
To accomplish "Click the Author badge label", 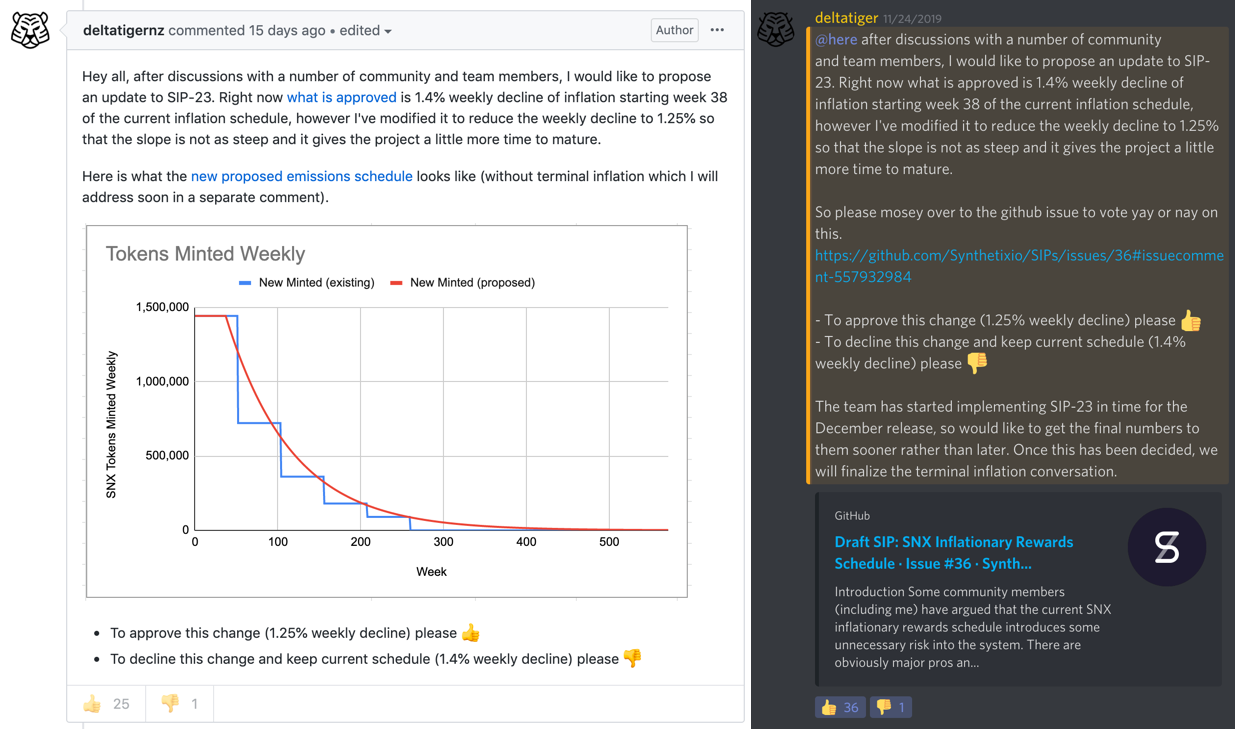I will point(674,30).
